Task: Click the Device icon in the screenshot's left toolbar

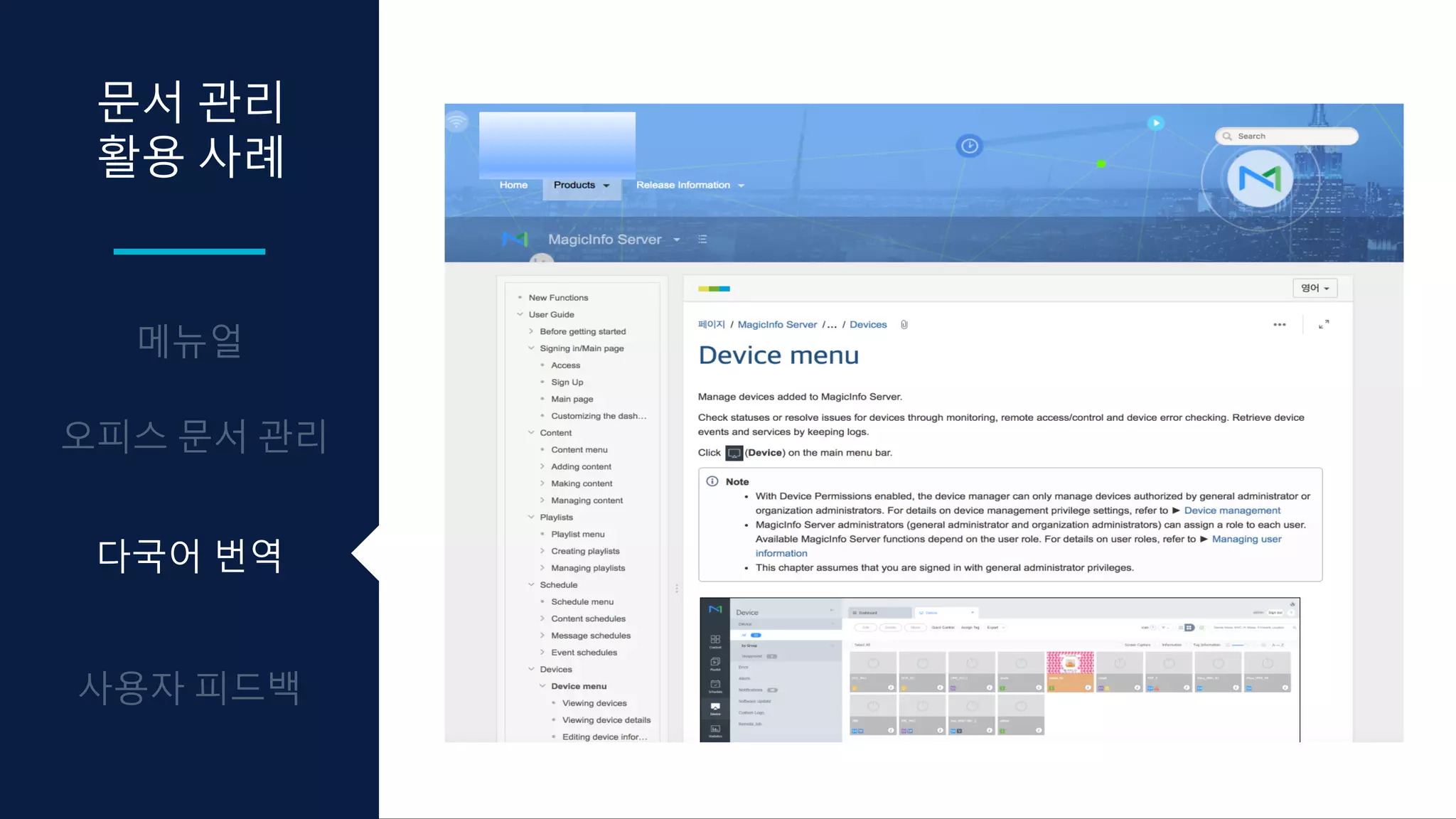Action: pyautogui.click(x=715, y=707)
